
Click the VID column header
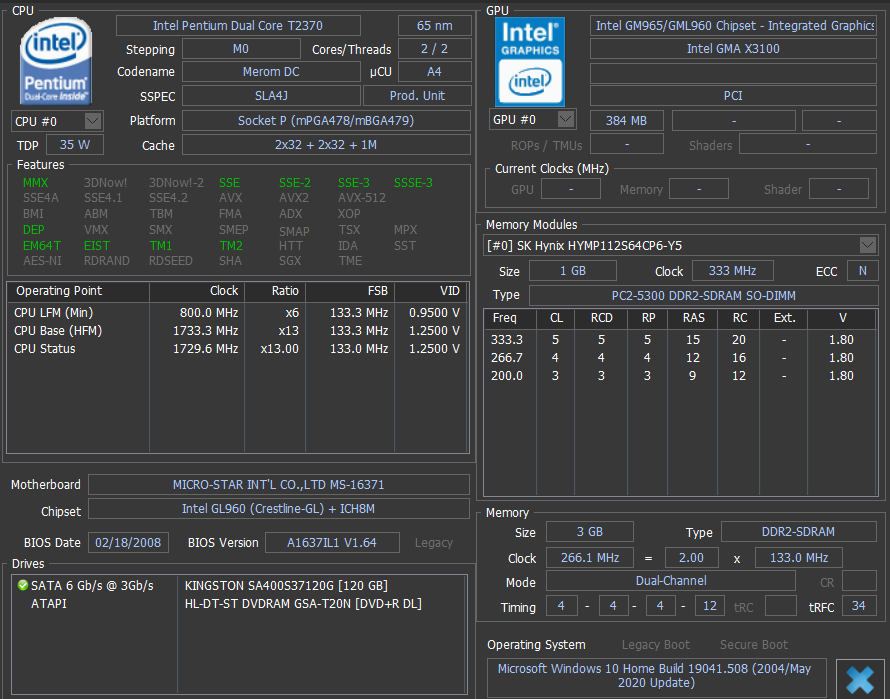(431, 291)
